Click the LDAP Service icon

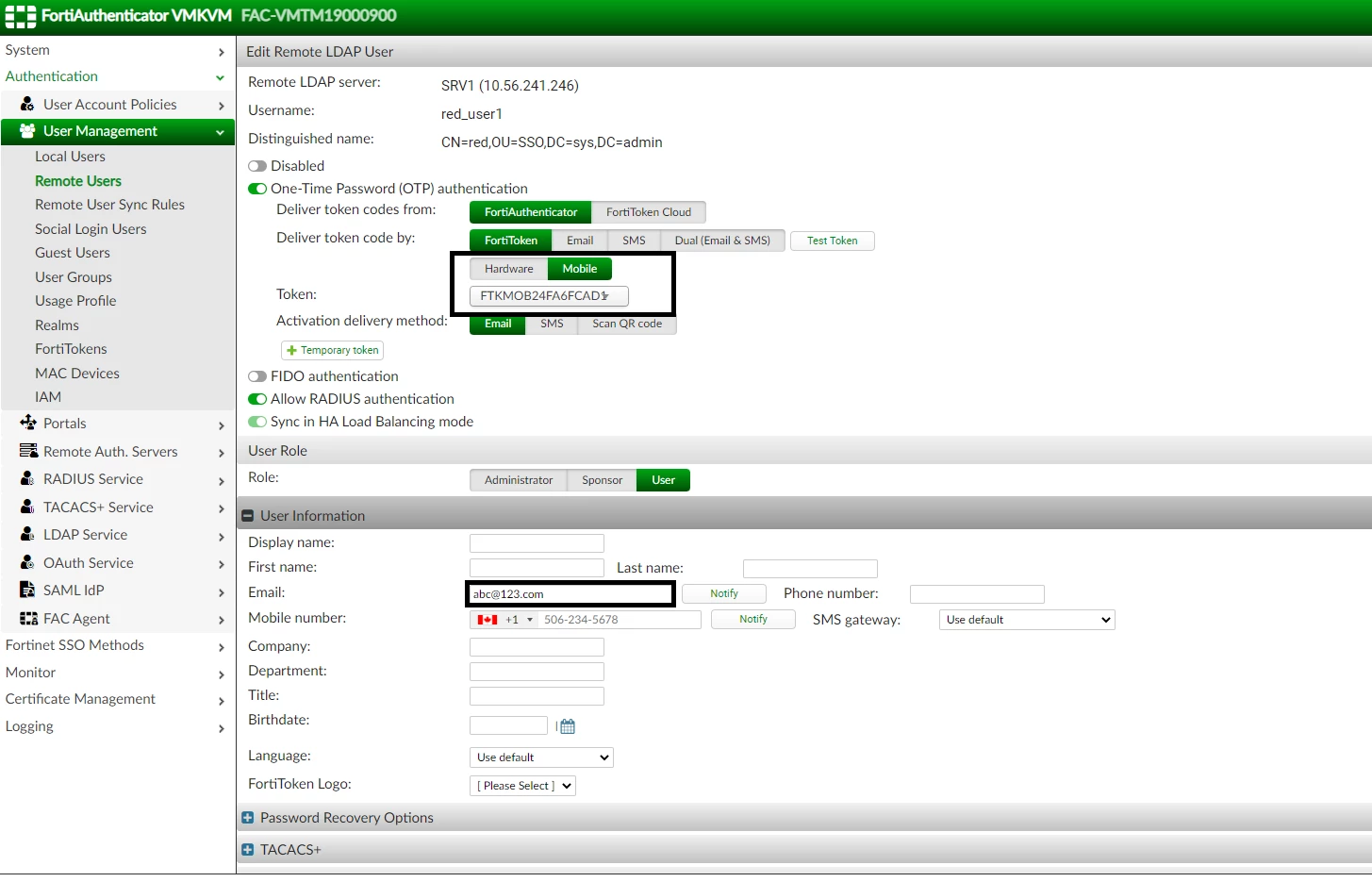[27, 534]
